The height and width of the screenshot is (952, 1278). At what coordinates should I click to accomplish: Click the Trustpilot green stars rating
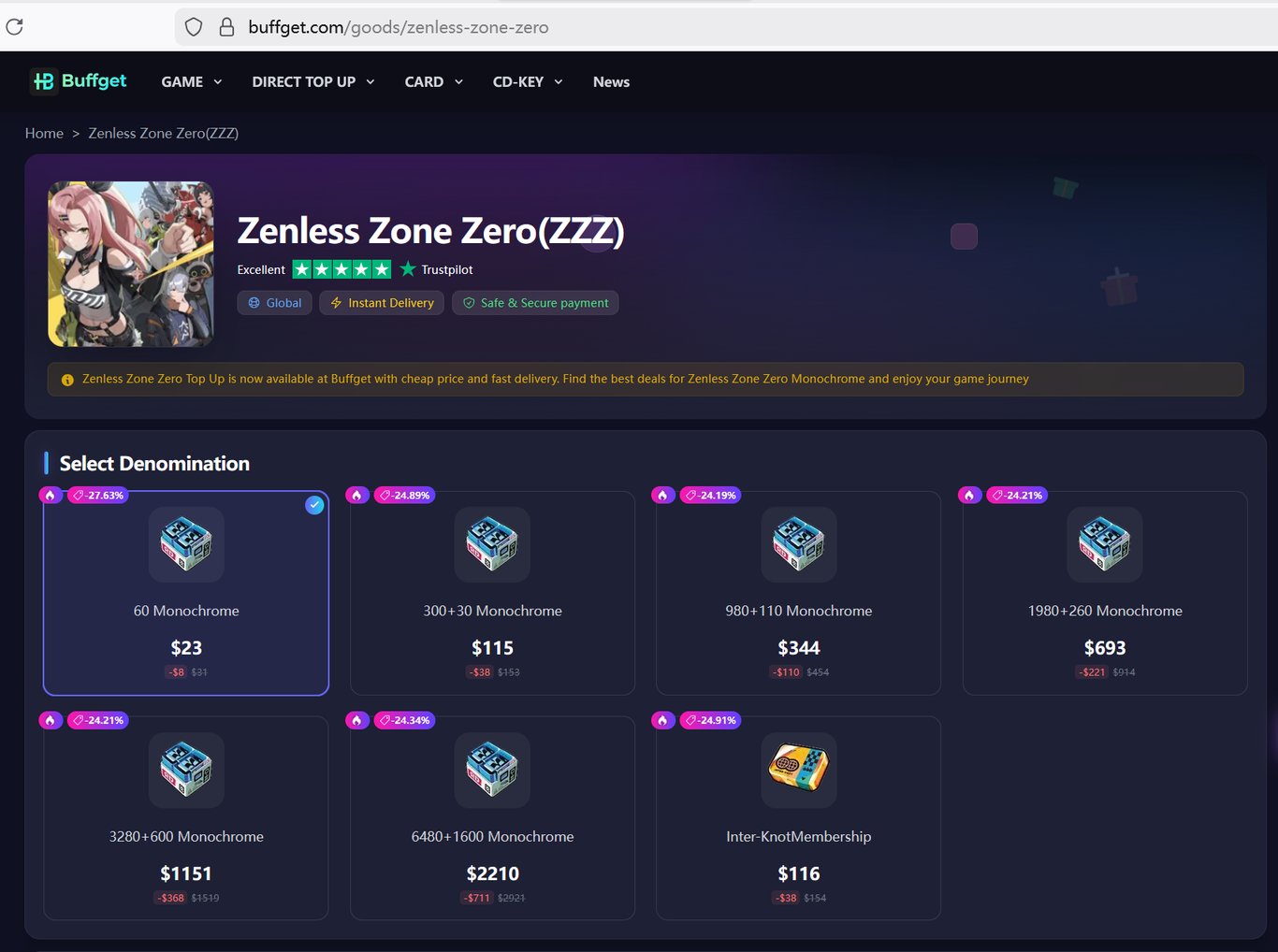pyautogui.click(x=341, y=269)
